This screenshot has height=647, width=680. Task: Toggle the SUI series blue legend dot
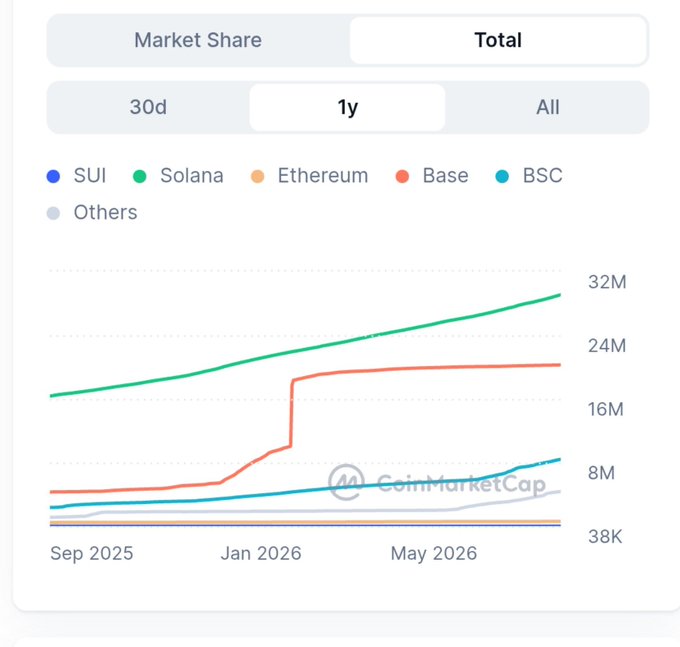pyautogui.click(x=53, y=176)
